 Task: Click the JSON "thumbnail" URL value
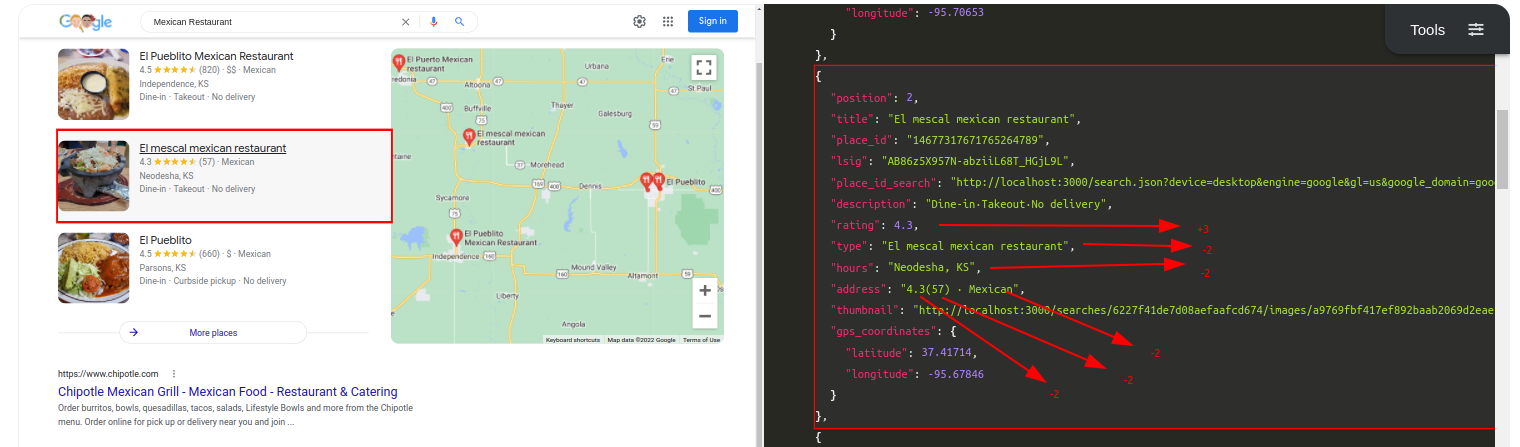[x=1204, y=310]
